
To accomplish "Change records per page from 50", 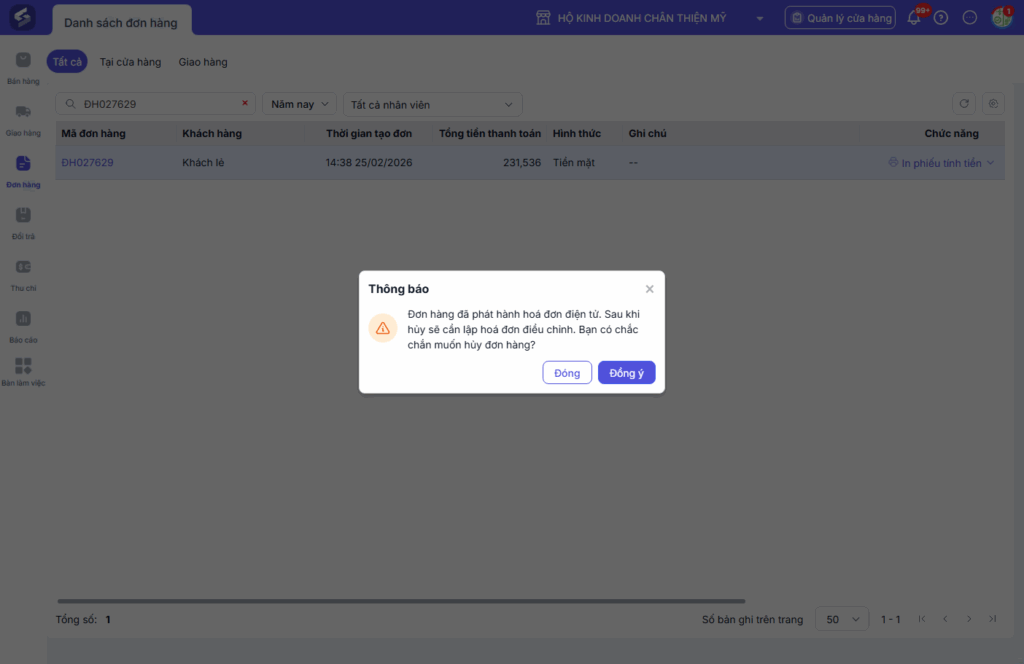I will click(x=842, y=619).
